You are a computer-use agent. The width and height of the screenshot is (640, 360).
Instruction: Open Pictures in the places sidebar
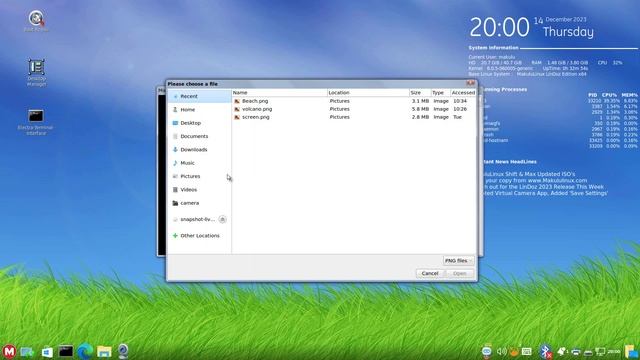[x=199, y=176]
